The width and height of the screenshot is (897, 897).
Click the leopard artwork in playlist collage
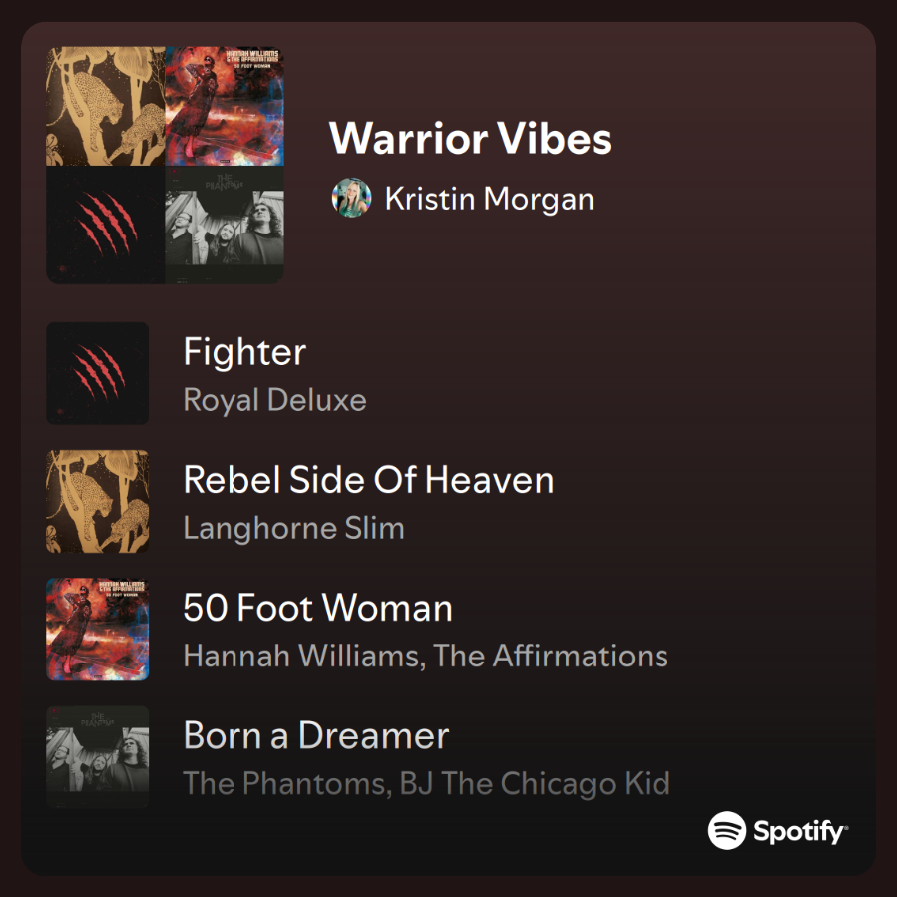click(106, 106)
